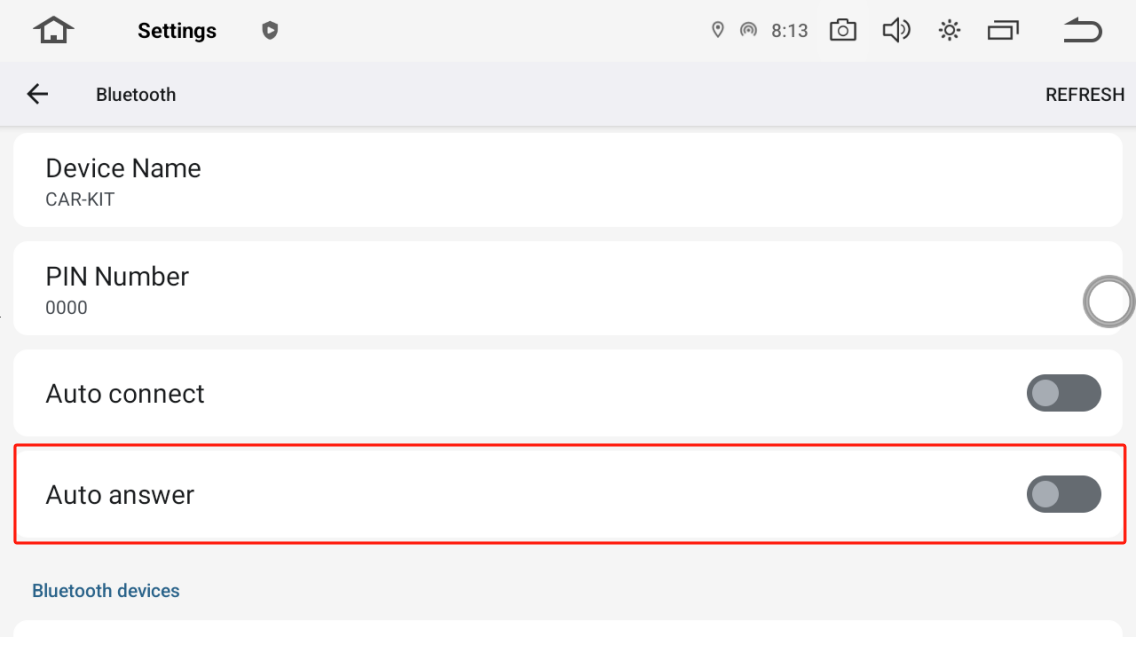Turn on the Auto answer switch
Image resolution: width=1141 pixels, height=654 pixels.
[1063, 494]
